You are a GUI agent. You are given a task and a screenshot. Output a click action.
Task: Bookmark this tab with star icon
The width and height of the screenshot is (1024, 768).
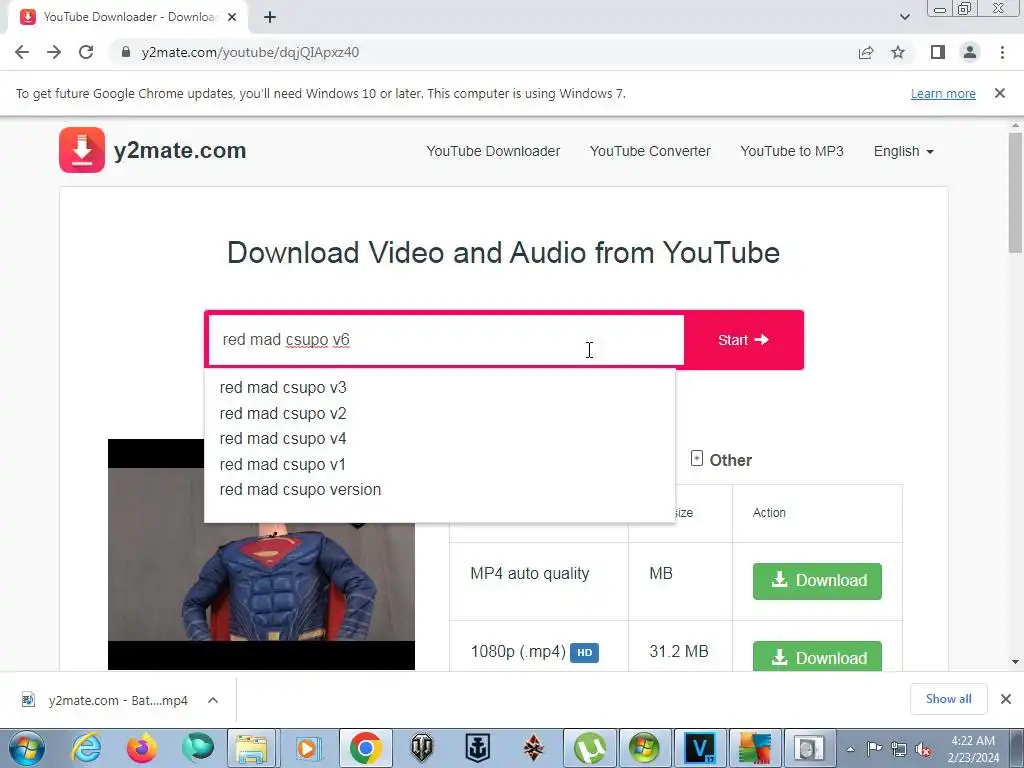[898, 52]
